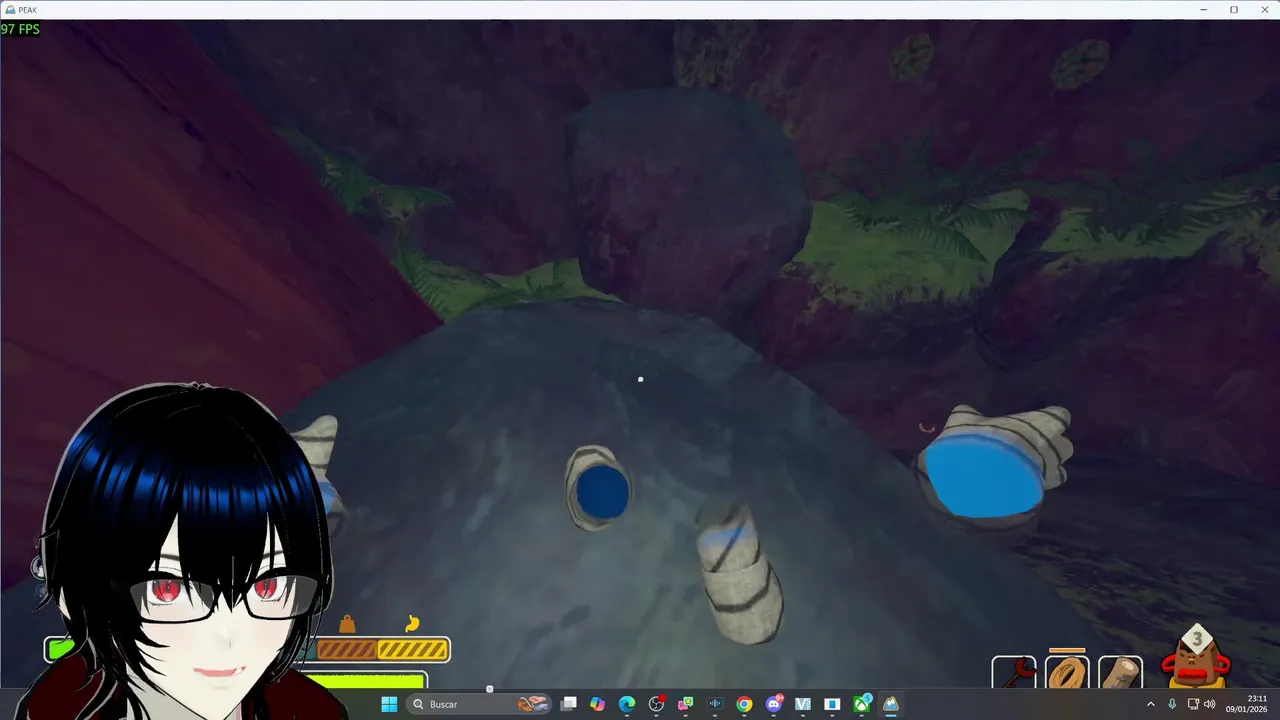Image resolution: width=1280 pixels, height=720 pixels.
Task: Select the coiled rope inventory slot
Action: pos(1067,673)
